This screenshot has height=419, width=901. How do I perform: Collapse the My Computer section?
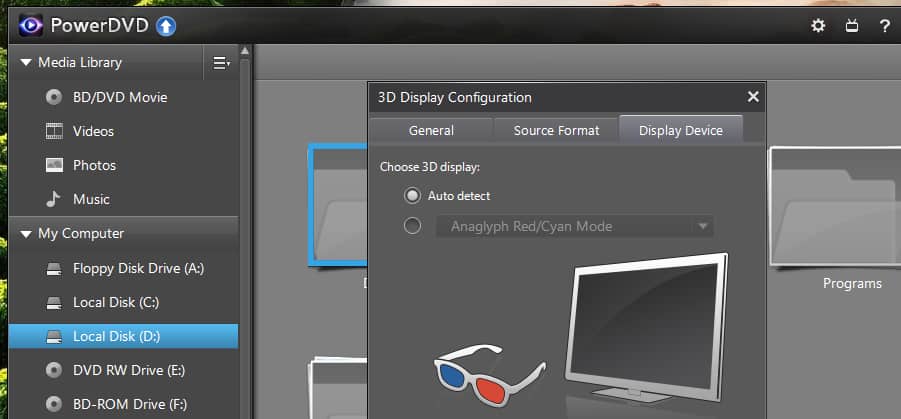25,234
